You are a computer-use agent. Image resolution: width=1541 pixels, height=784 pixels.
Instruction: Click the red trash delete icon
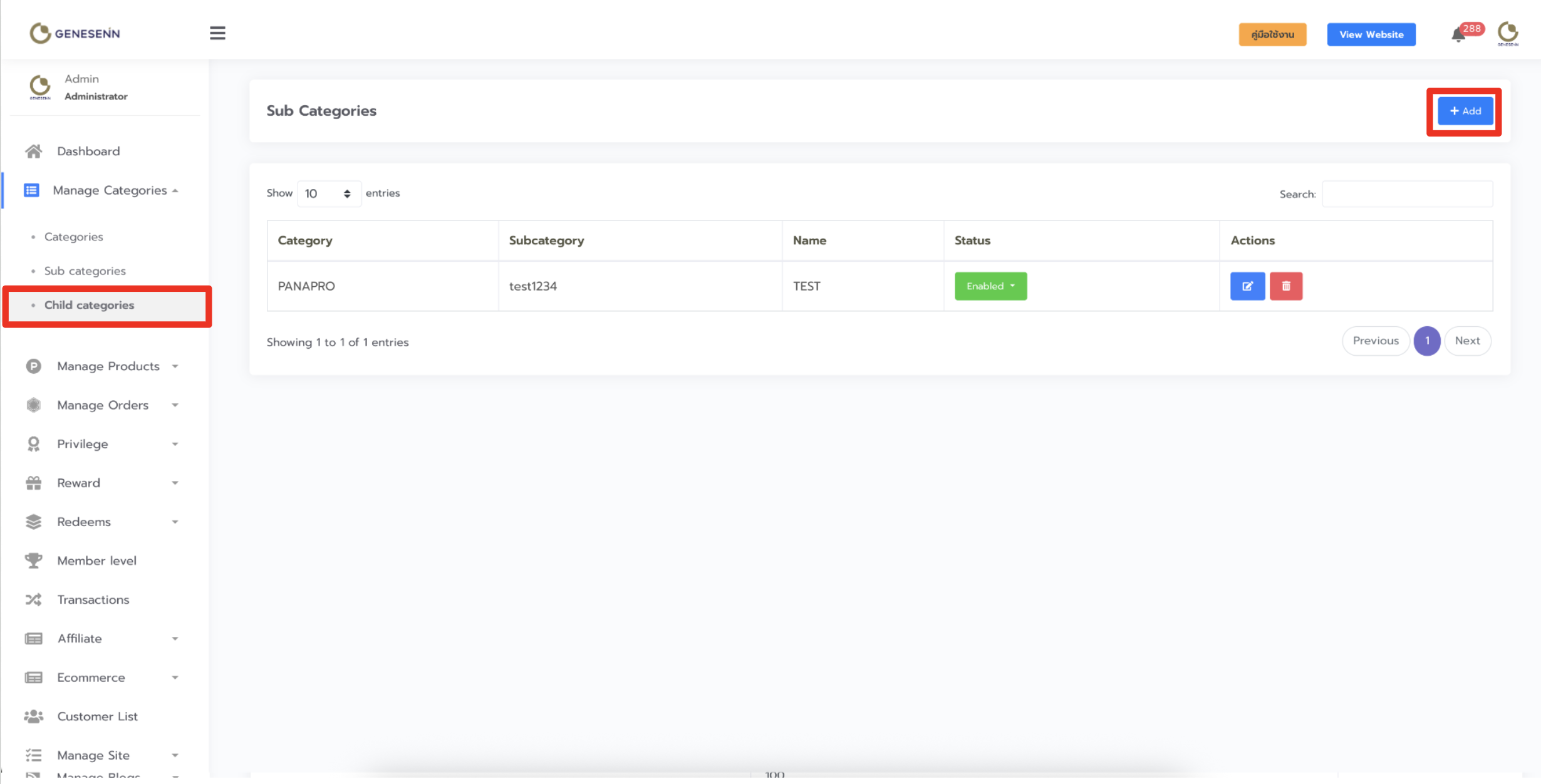pos(1285,286)
